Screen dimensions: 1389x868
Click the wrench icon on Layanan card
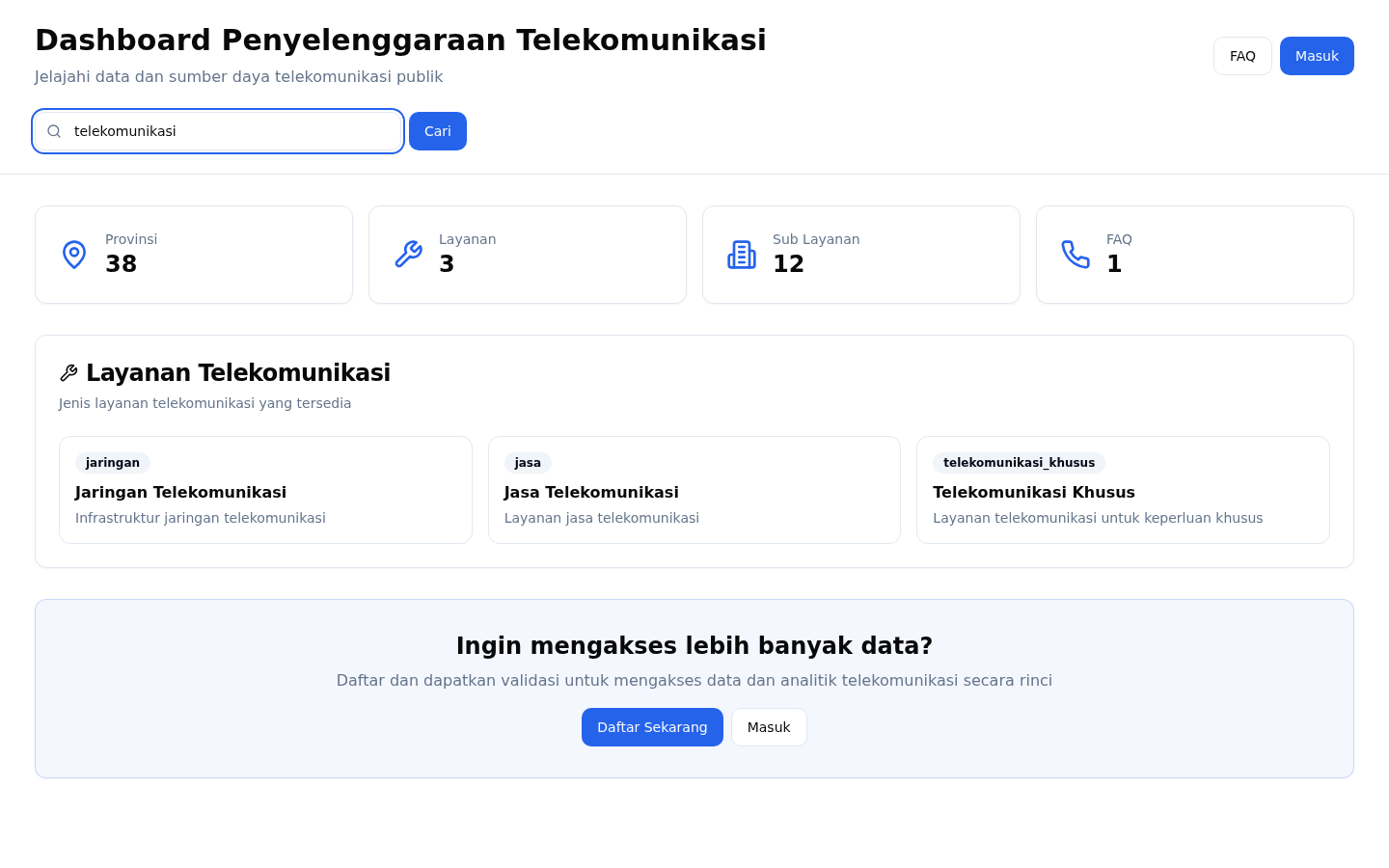[x=408, y=255]
